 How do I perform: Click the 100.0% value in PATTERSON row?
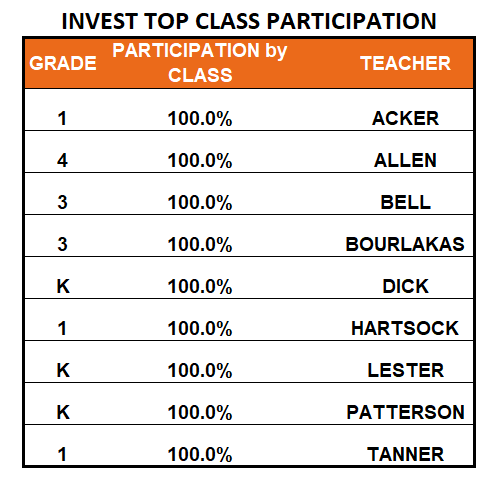click(200, 413)
